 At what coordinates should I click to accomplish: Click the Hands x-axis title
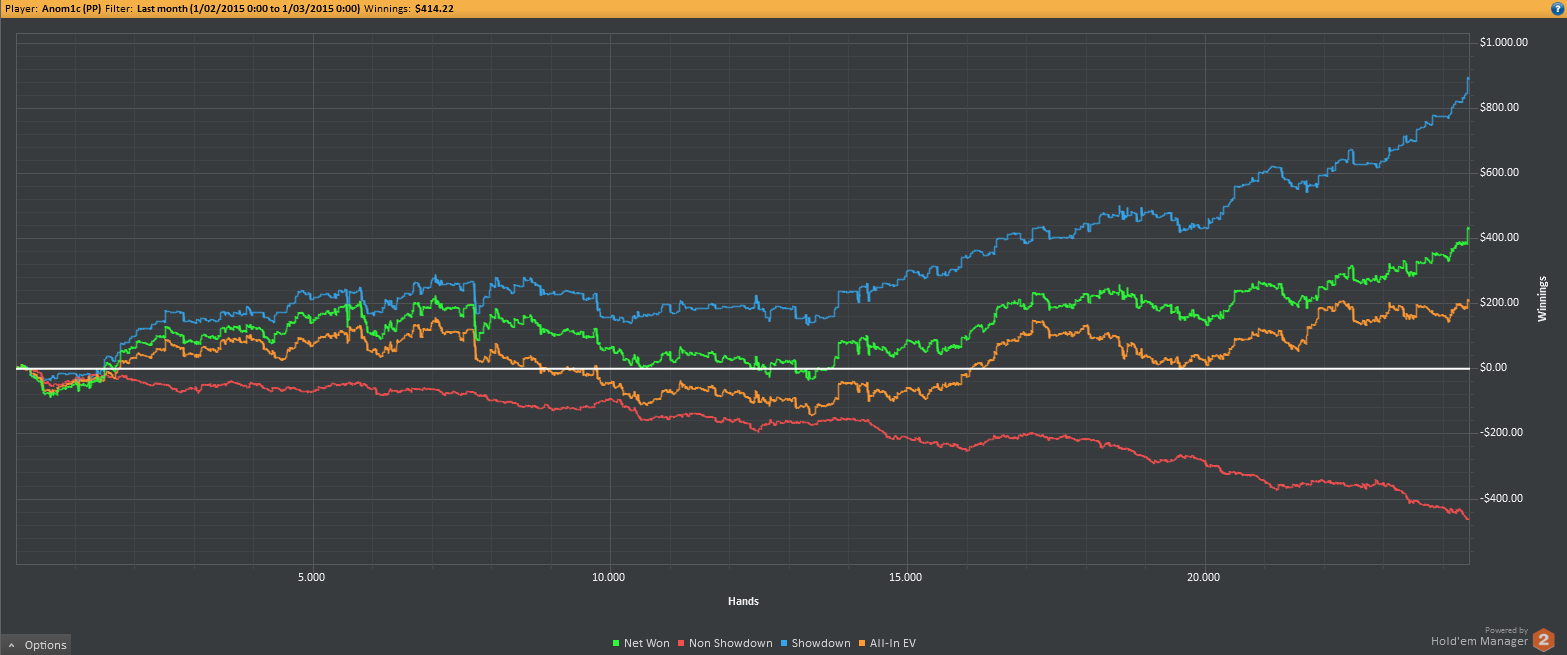coord(743,602)
